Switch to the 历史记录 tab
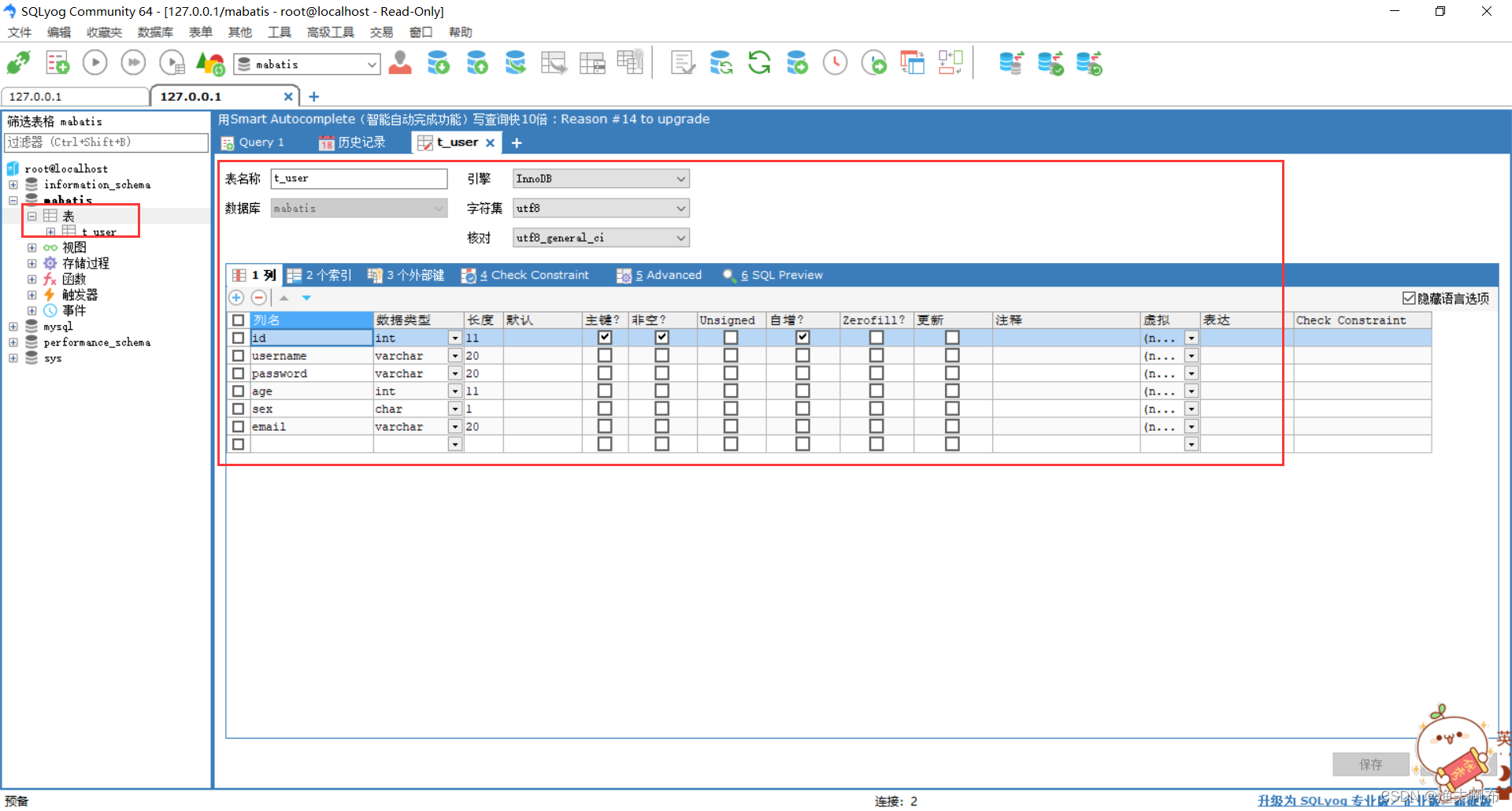Screen dimensions: 1512x811 click(x=353, y=143)
